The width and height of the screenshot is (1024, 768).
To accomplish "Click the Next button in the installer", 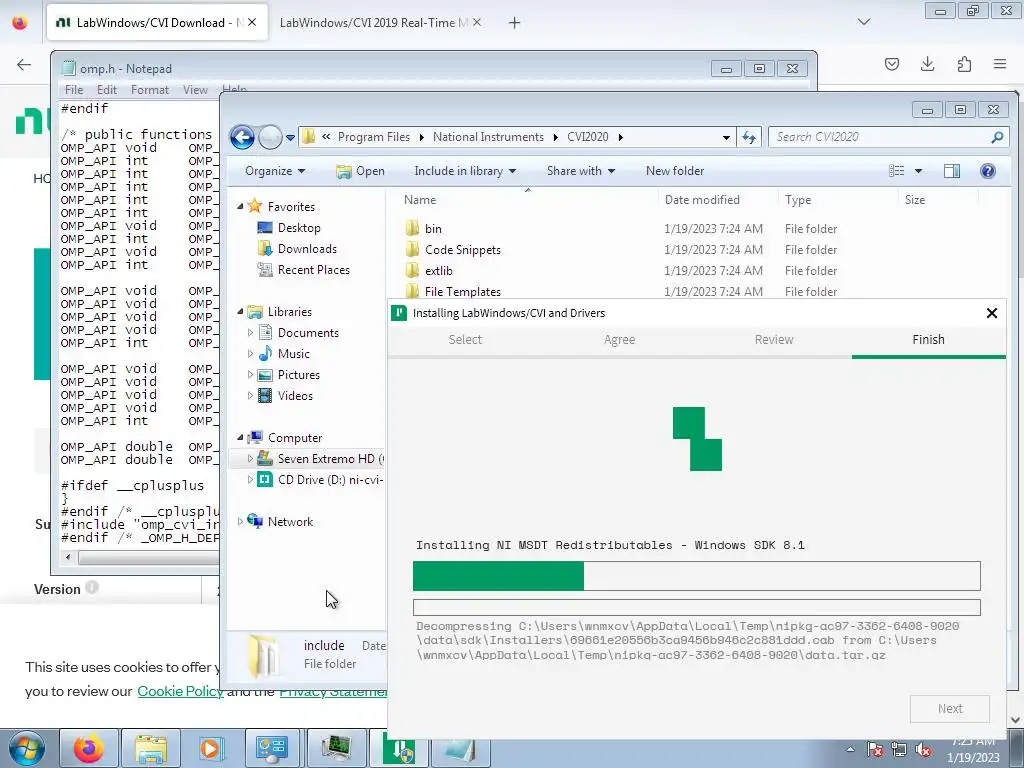I will 950,709.
